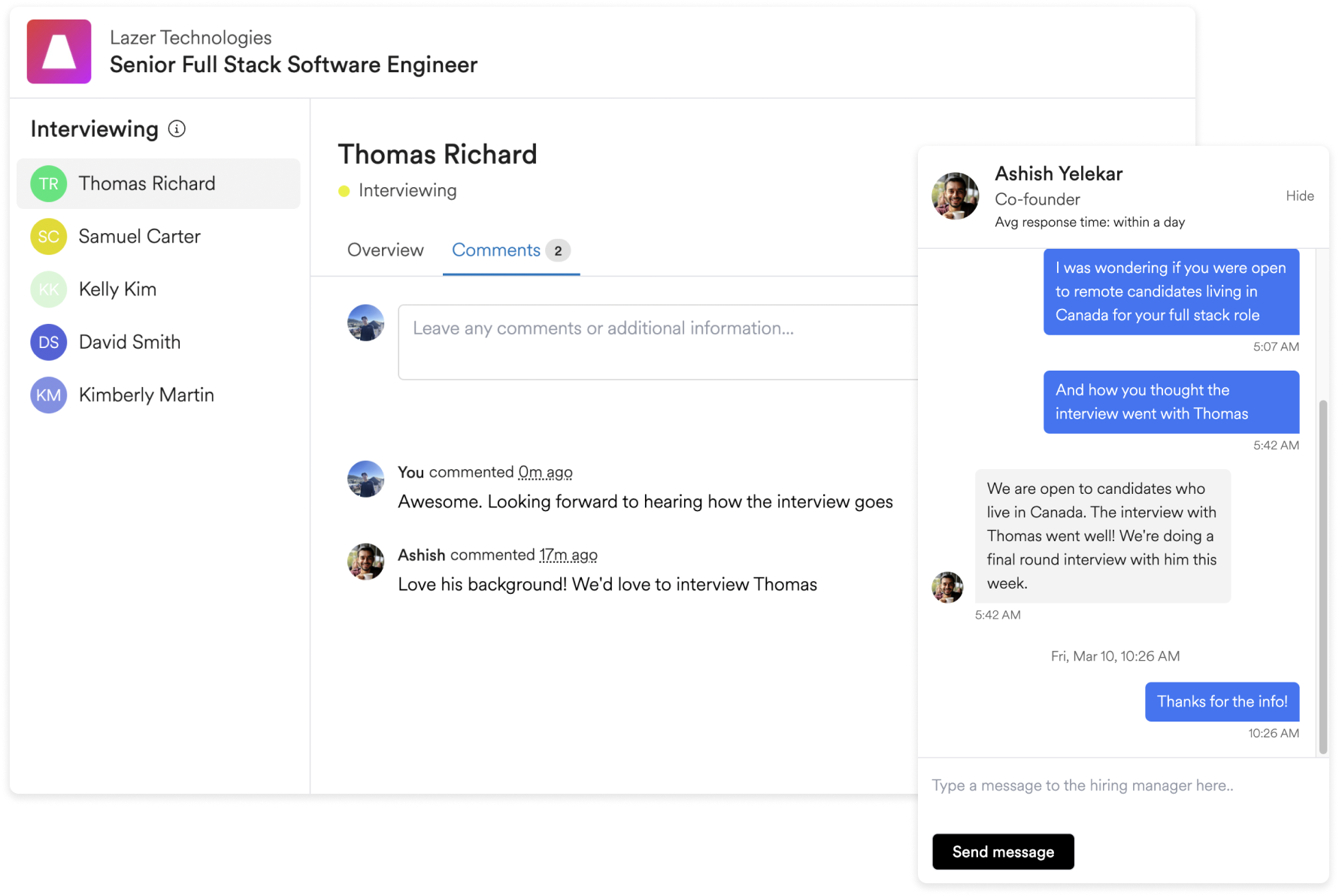This screenshot has width=1339, height=896.
Task: Select David Smith's DS avatar
Action: point(49,342)
